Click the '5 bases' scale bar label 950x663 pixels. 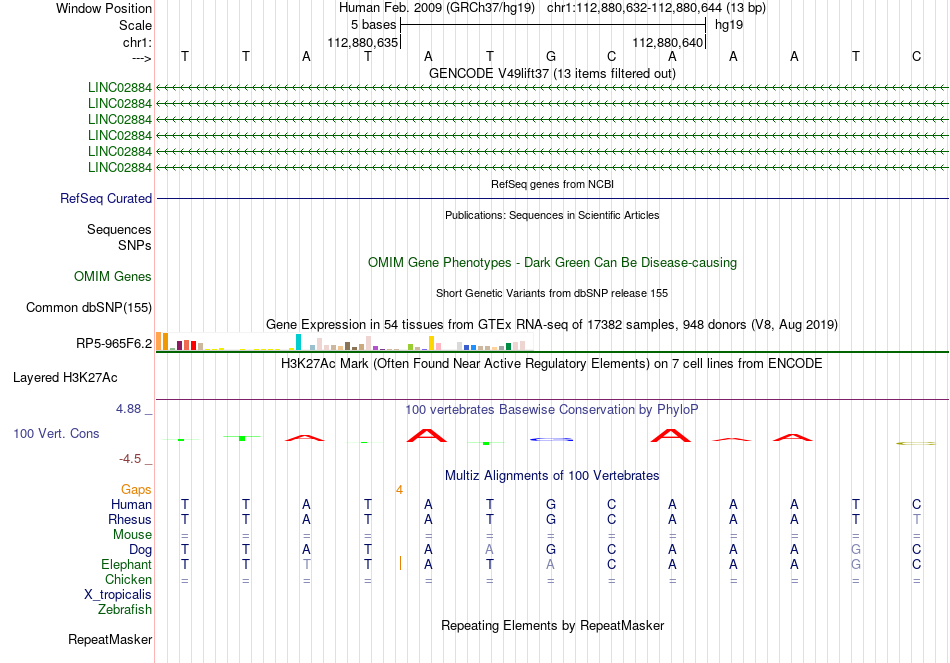373,25
